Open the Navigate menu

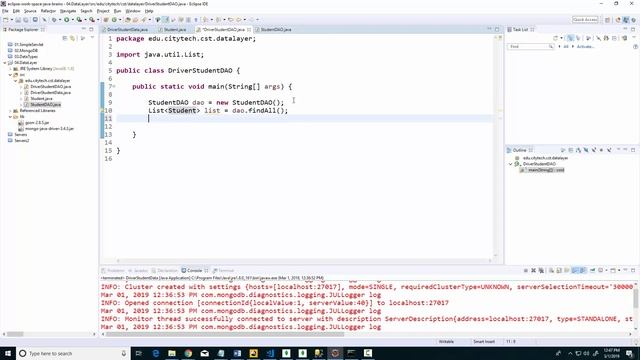click(68, 11)
